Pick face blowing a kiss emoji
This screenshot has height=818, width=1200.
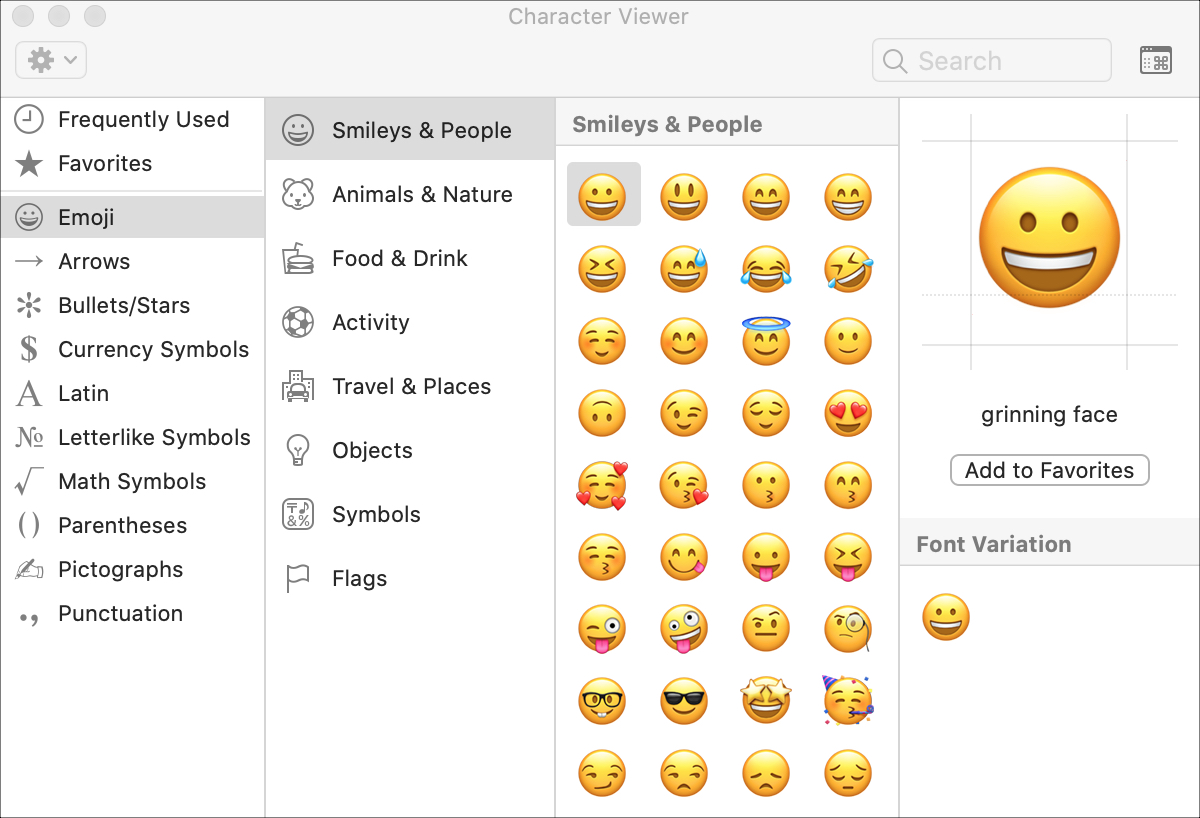(685, 485)
